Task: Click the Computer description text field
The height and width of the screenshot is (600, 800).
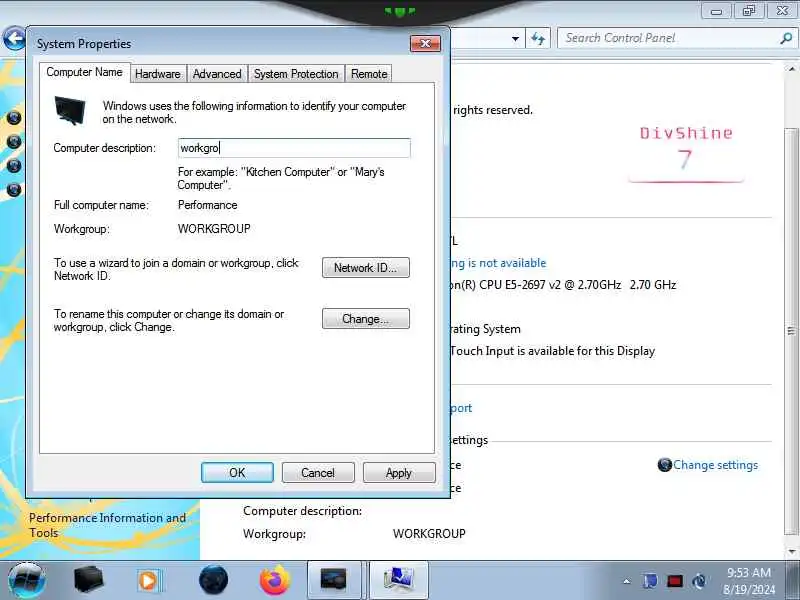Action: point(294,148)
